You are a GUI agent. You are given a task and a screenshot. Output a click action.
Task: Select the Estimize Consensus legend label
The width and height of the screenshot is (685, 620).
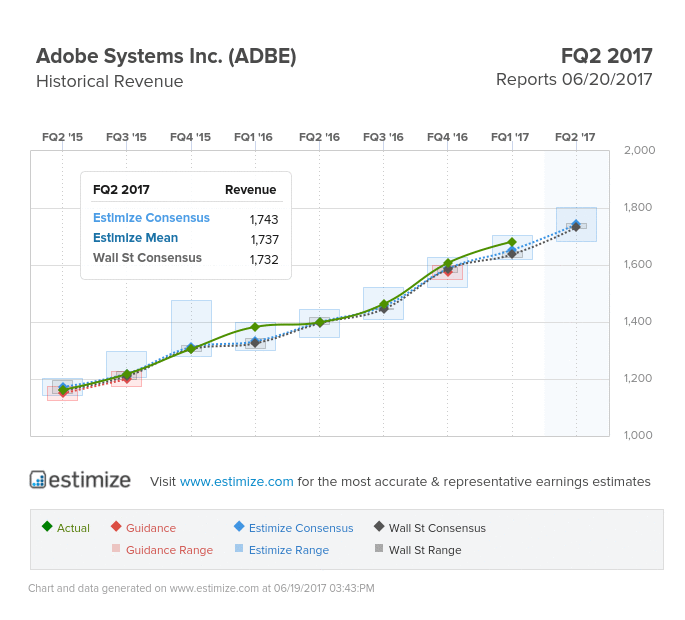coord(301,528)
